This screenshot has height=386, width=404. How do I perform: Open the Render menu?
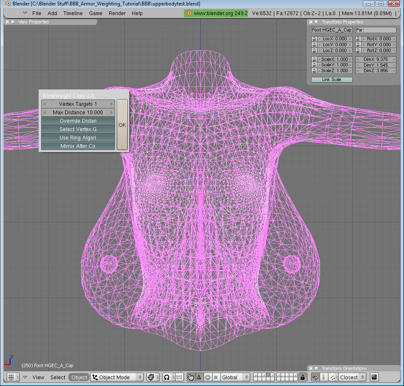click(117, 13)
